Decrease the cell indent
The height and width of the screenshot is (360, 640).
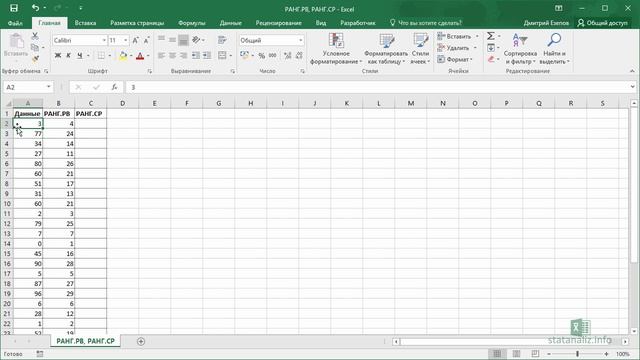coord(196,55)
